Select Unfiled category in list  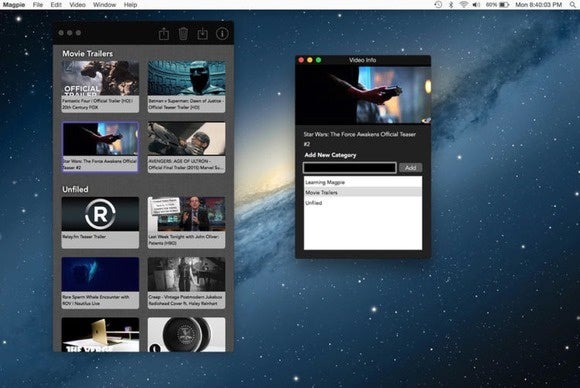pos(362,203)
